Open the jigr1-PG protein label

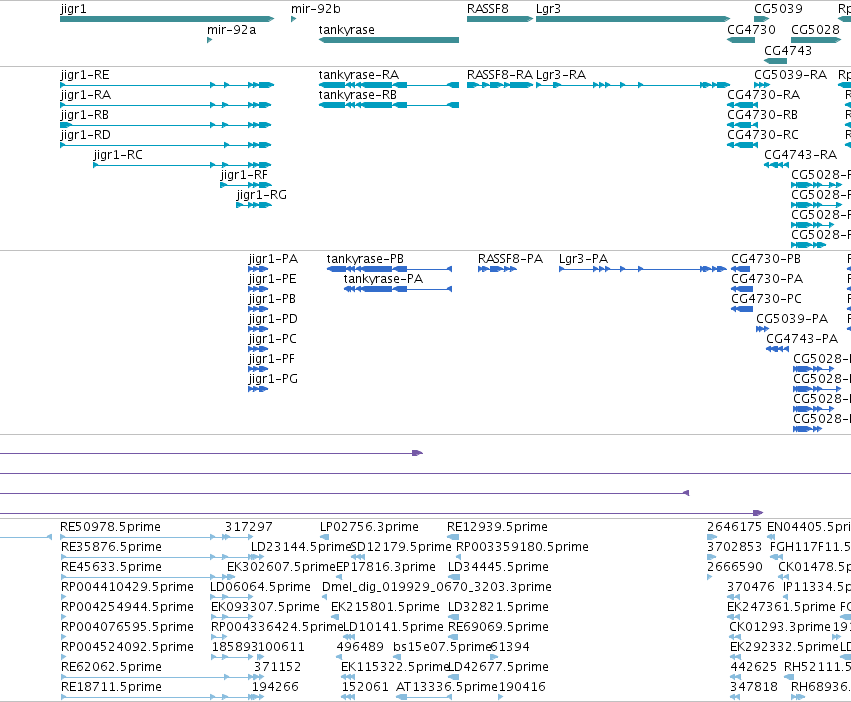(273, 379)
